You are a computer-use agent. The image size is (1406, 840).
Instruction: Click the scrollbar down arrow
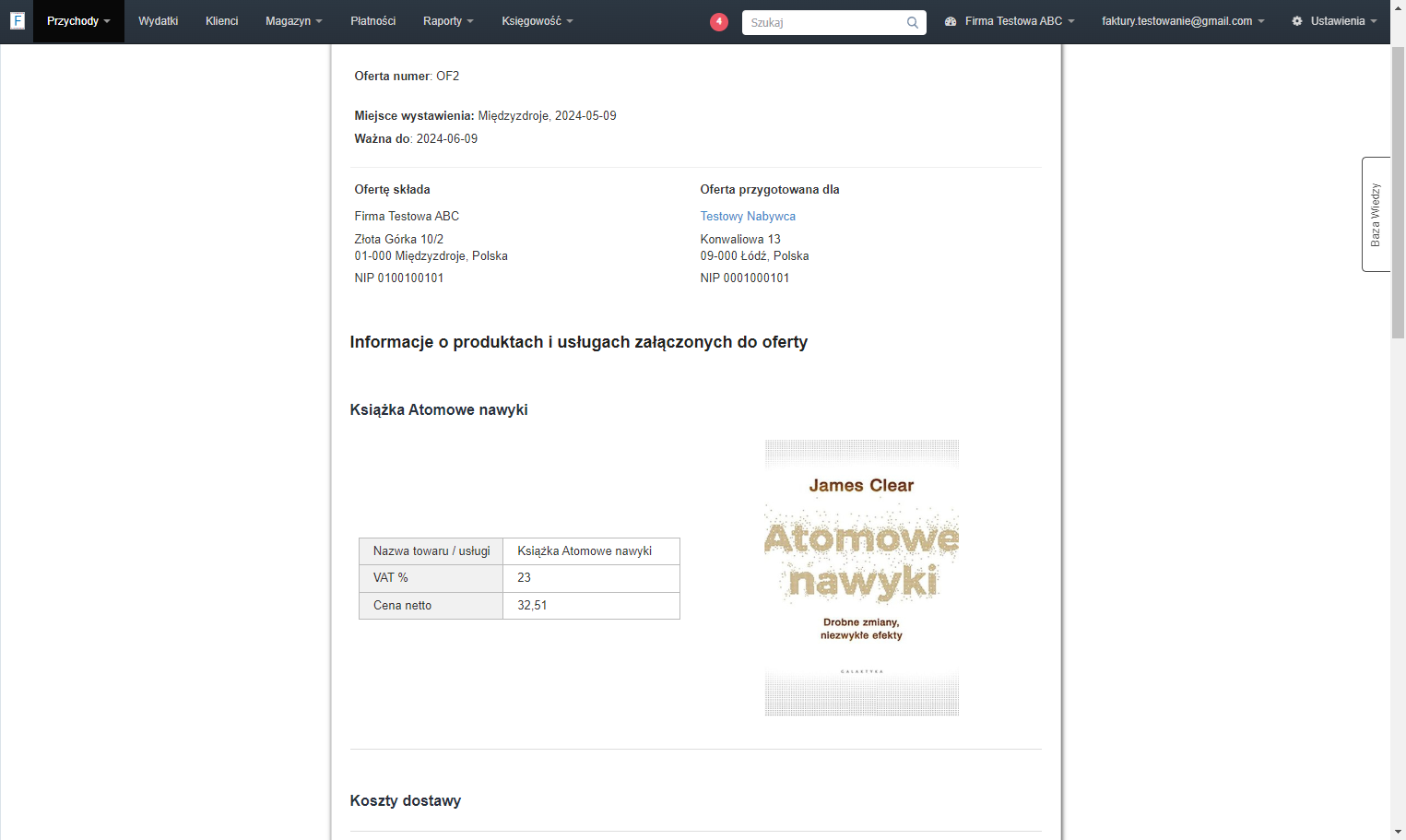pos(1398,832)
